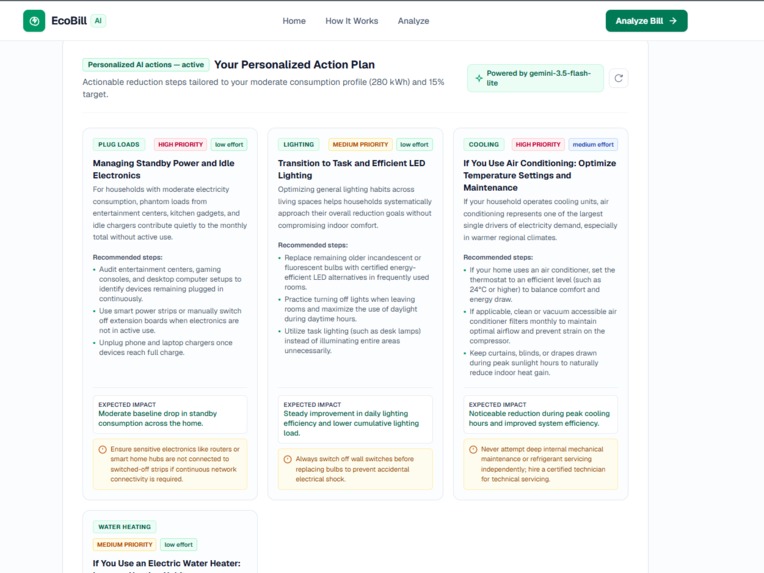Click the LIGHTING category tag
Screen dimensions: 764x573
click(x=299, y=145)
